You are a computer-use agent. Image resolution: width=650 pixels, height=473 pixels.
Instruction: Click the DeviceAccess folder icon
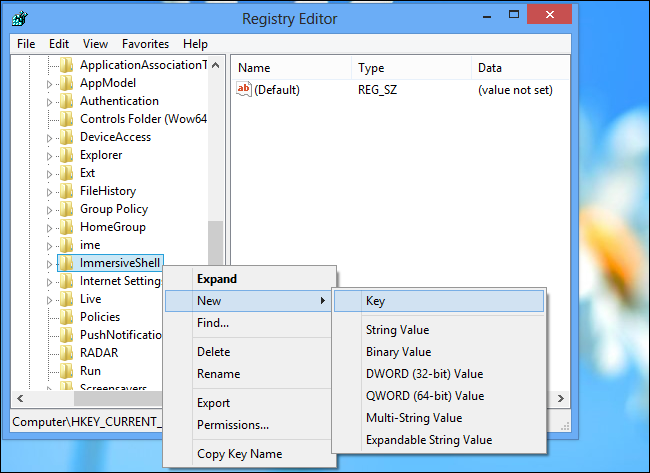pyautogui.click(x=66, y=137)
